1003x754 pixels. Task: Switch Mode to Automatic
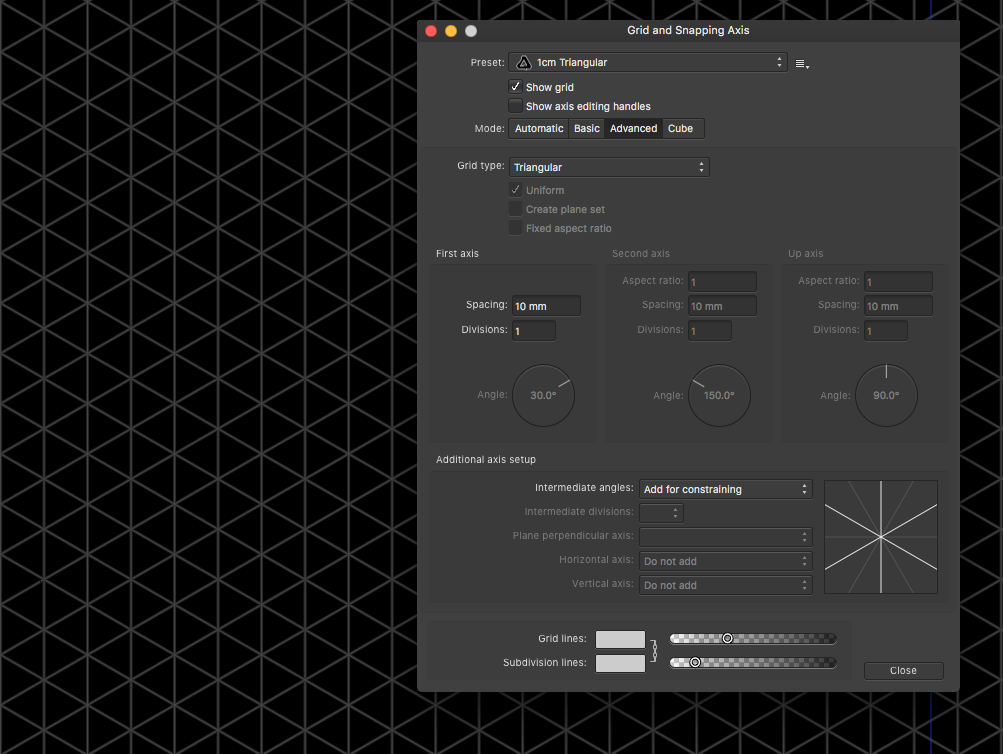pyautogui.click(x=538, y=128)
